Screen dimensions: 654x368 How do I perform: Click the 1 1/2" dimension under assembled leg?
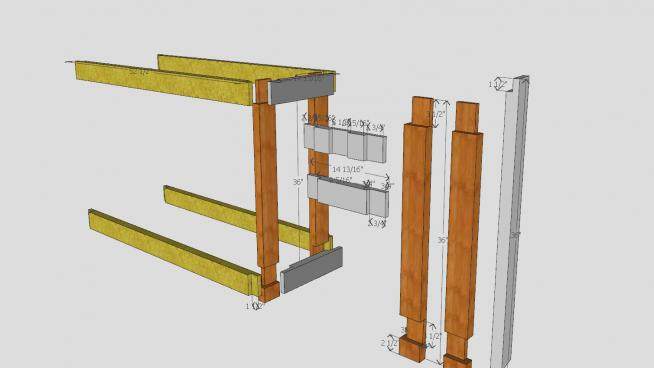[254, 306]
